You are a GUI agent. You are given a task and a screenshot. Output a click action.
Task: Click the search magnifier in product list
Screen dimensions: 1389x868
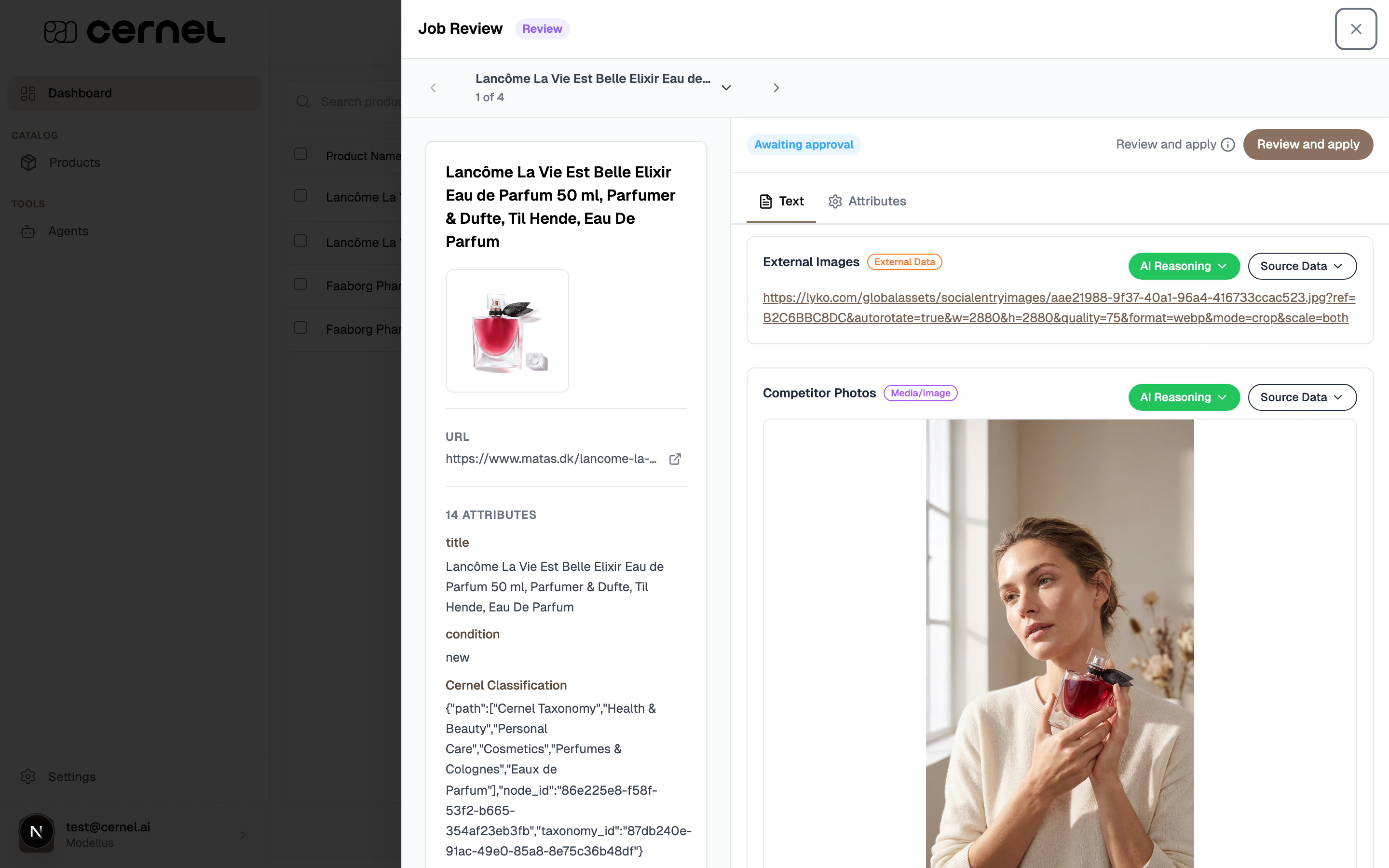(x=304, y=101)
